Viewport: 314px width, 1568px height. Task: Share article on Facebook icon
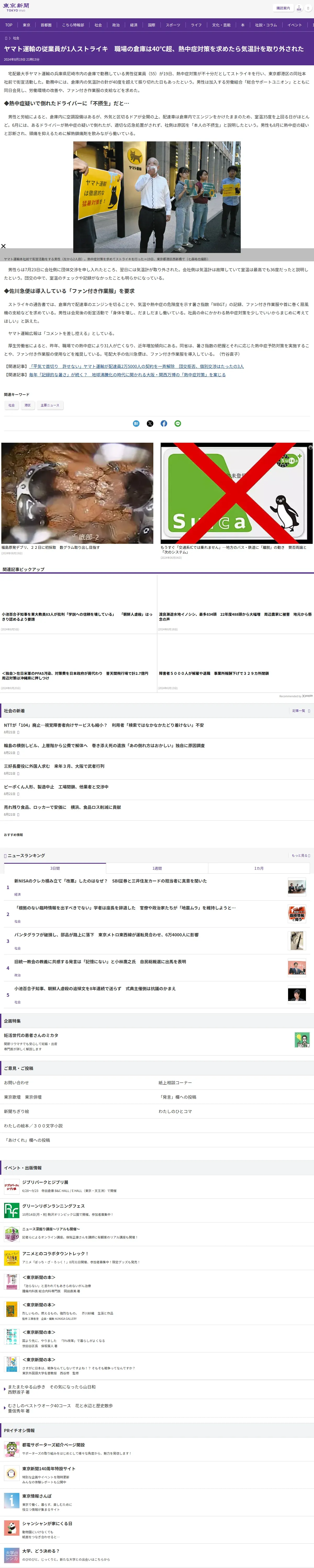pyautogui.click(x=164, y=423)
